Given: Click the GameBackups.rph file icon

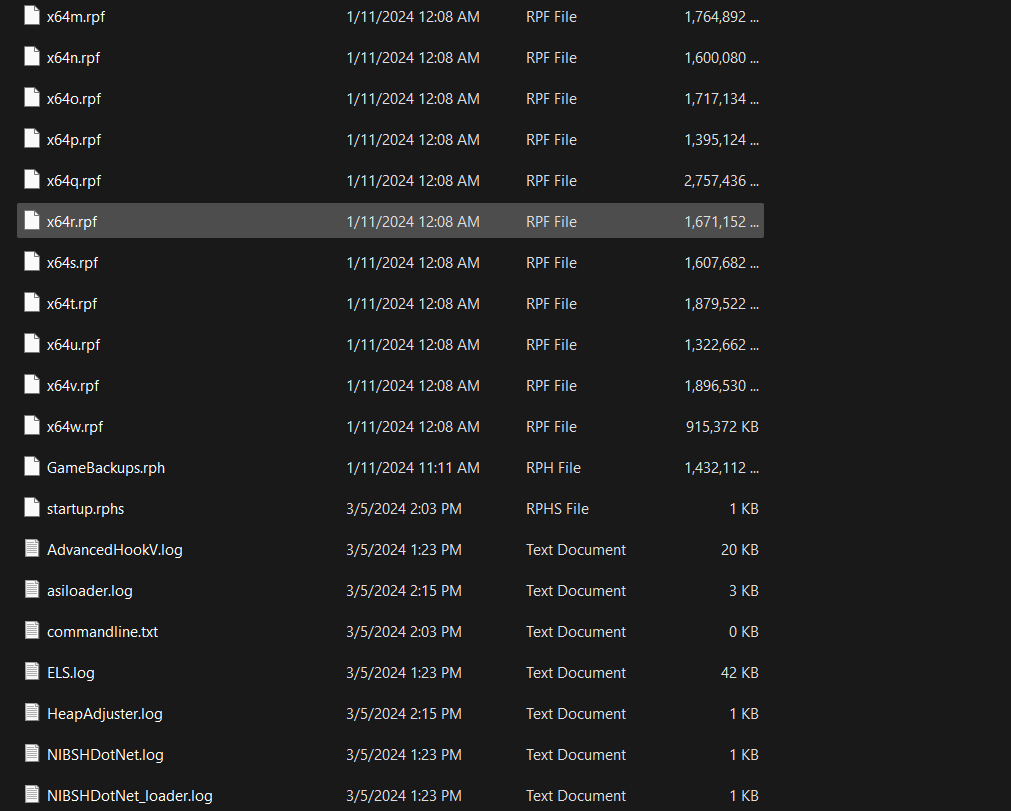Looking at the screenshot, I should [x=32, y=467].
